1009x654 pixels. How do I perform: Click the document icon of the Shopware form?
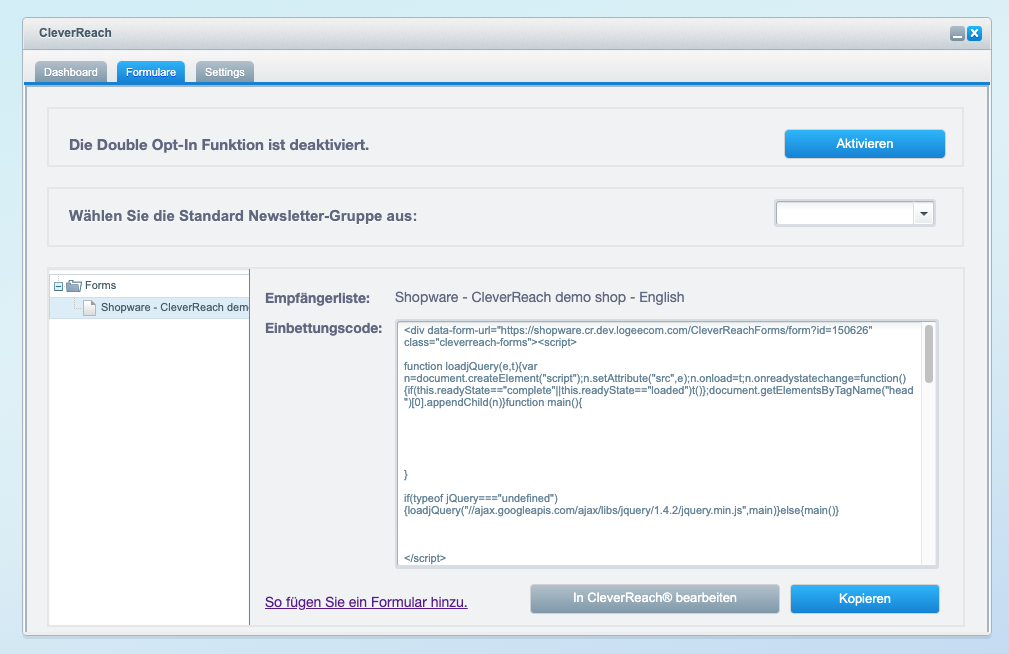(89, 308)
